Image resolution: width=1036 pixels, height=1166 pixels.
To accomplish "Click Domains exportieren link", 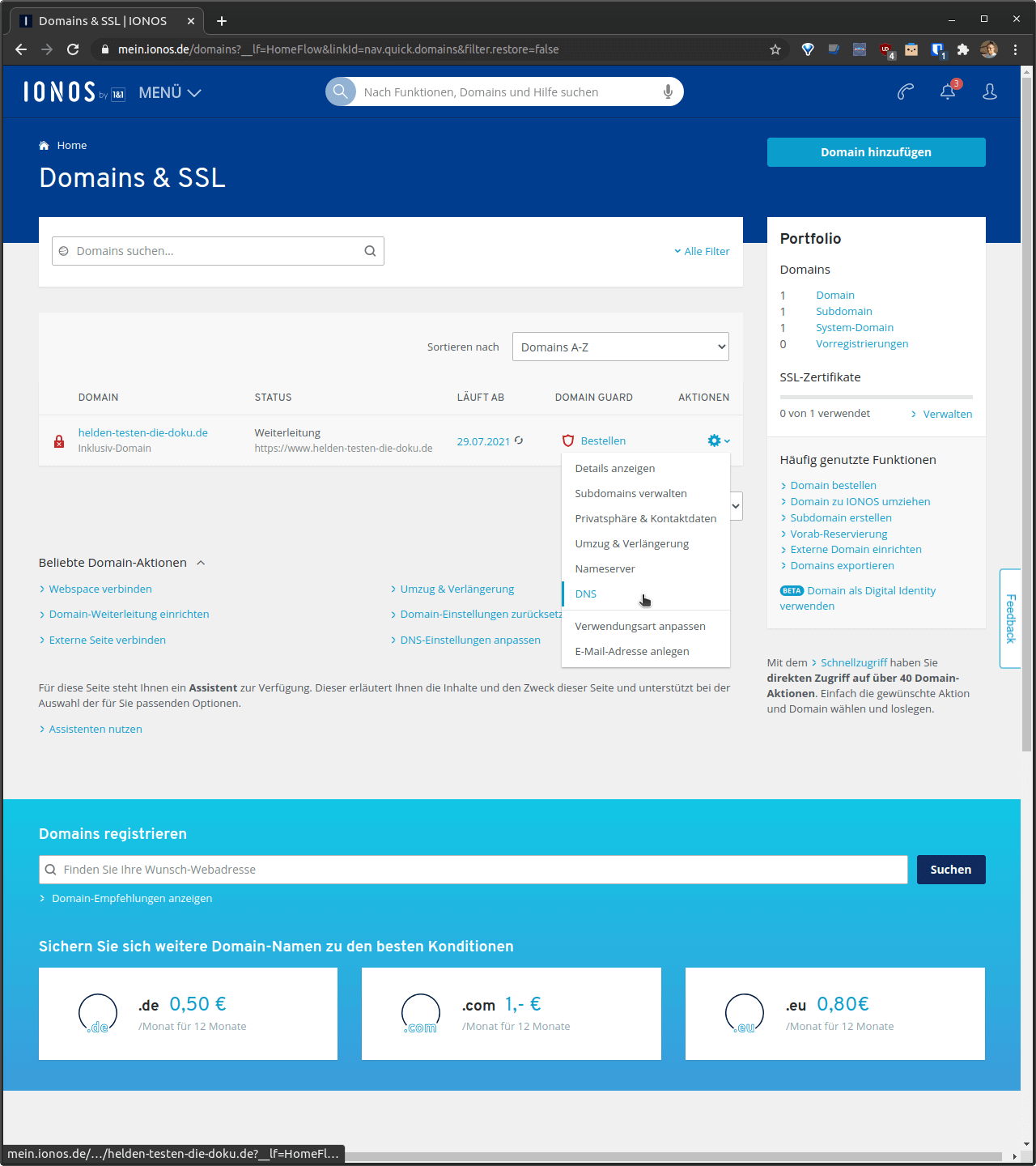I will pyautogui.click(x=842, y=565).
